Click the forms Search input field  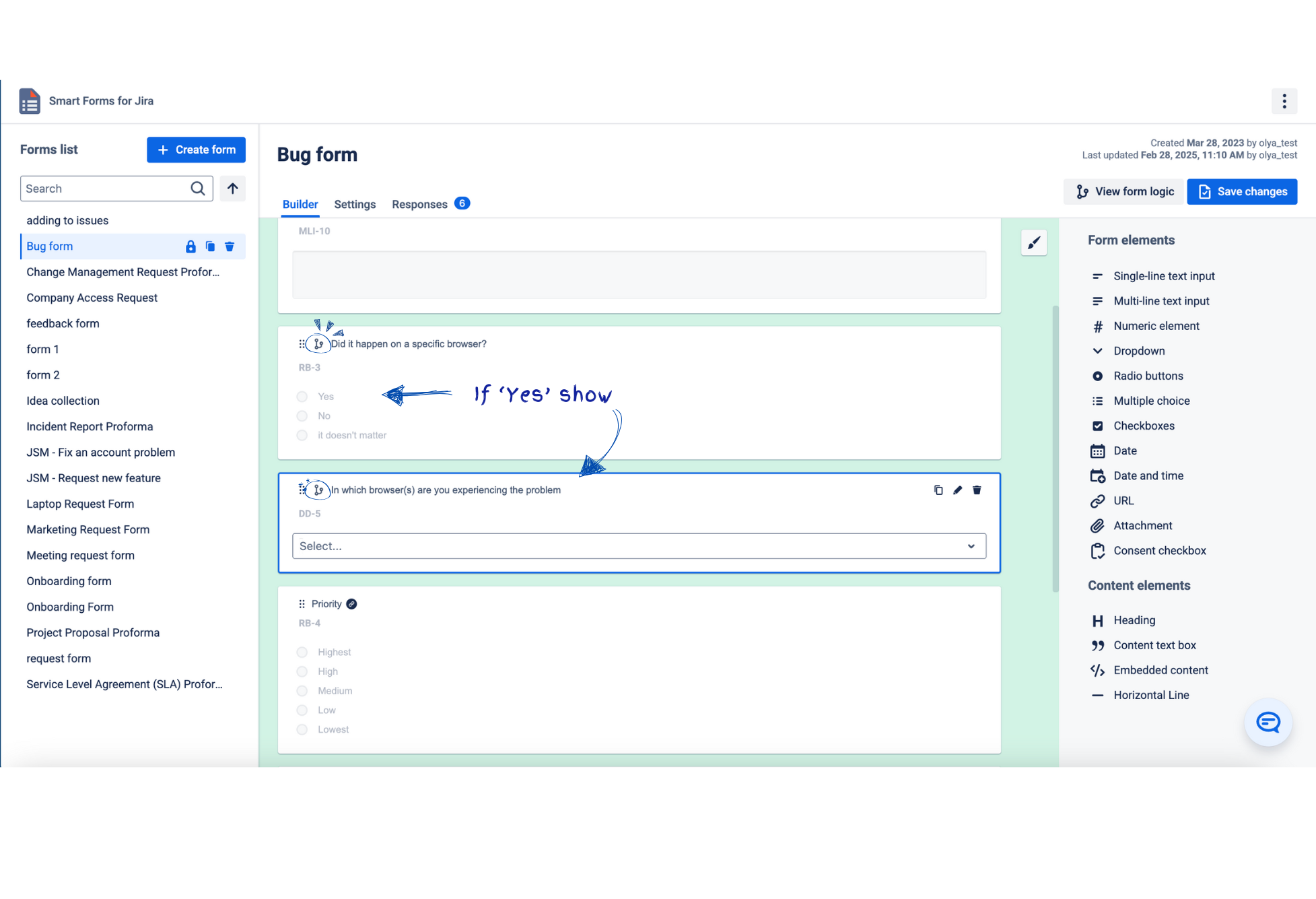[106, 189]
